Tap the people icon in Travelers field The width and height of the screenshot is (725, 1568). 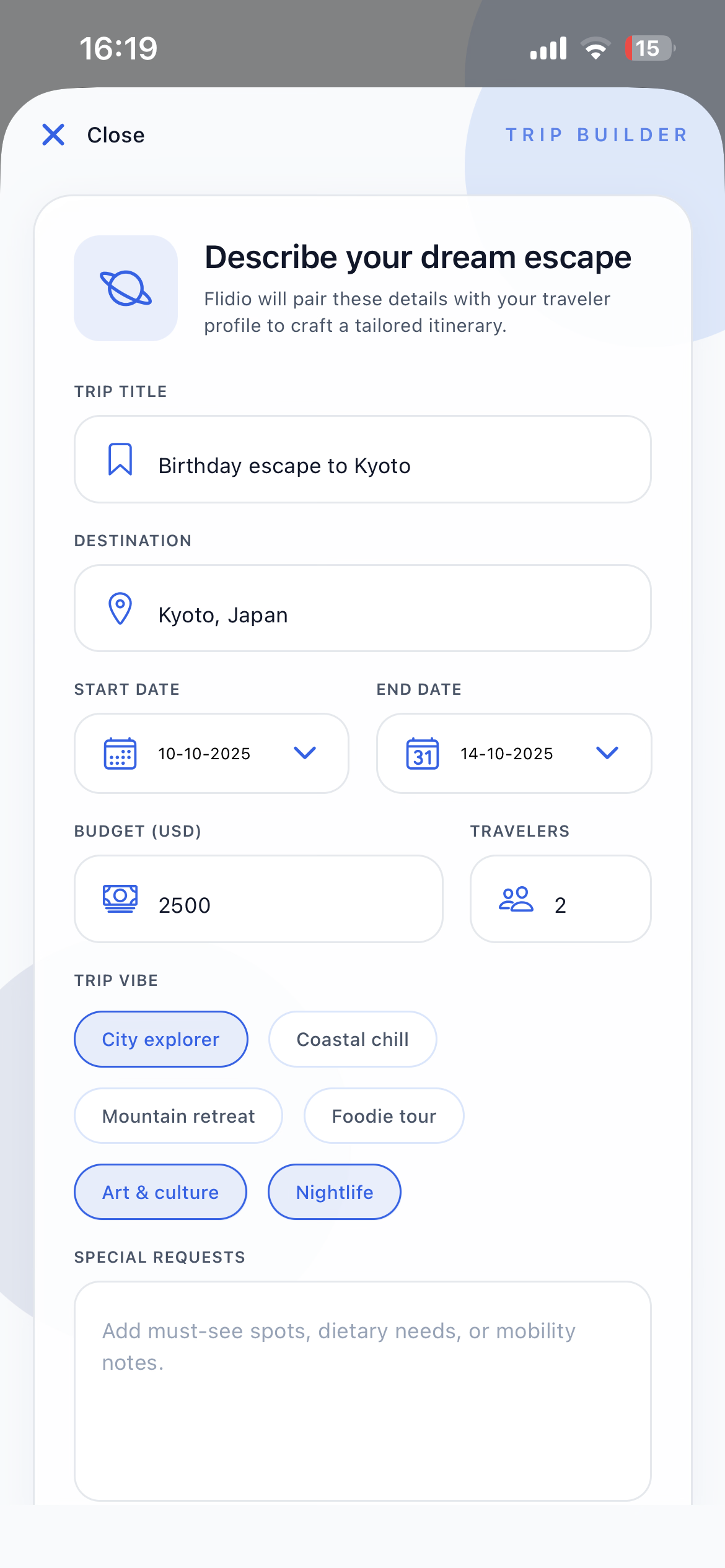click(x=516, y=899)
